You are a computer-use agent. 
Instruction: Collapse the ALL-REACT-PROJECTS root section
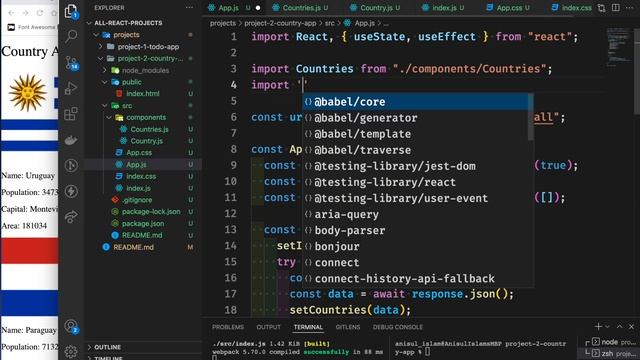pos(89,23)
